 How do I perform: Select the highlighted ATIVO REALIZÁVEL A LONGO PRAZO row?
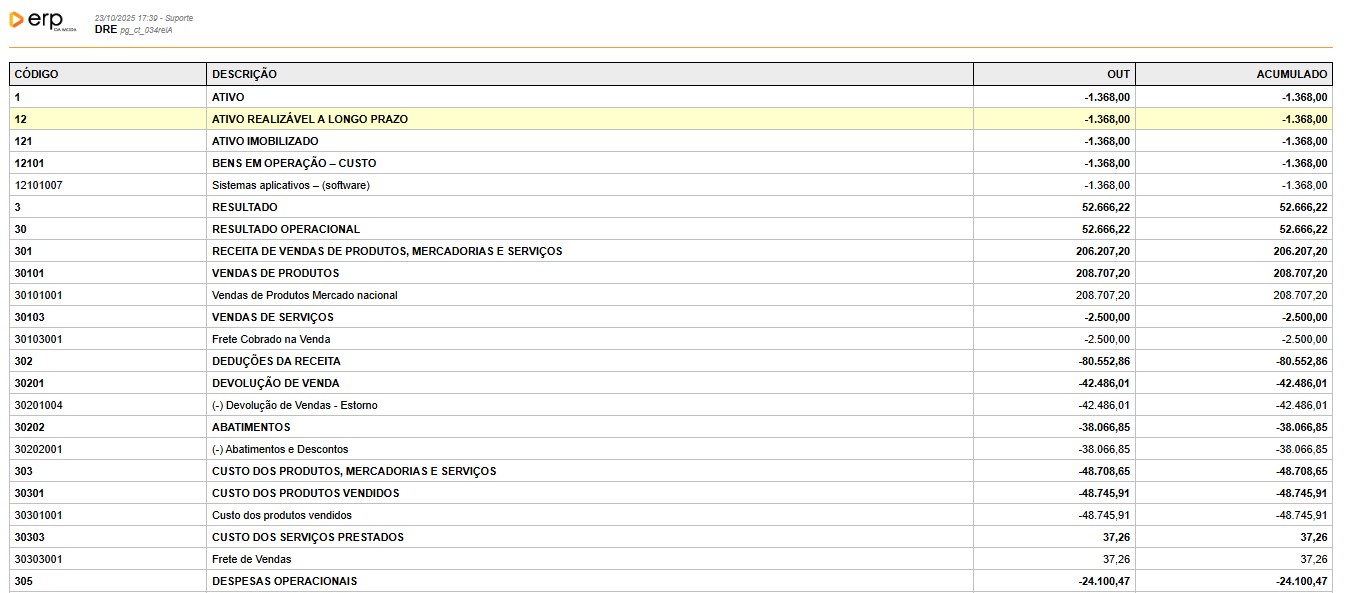click(310, 119)
